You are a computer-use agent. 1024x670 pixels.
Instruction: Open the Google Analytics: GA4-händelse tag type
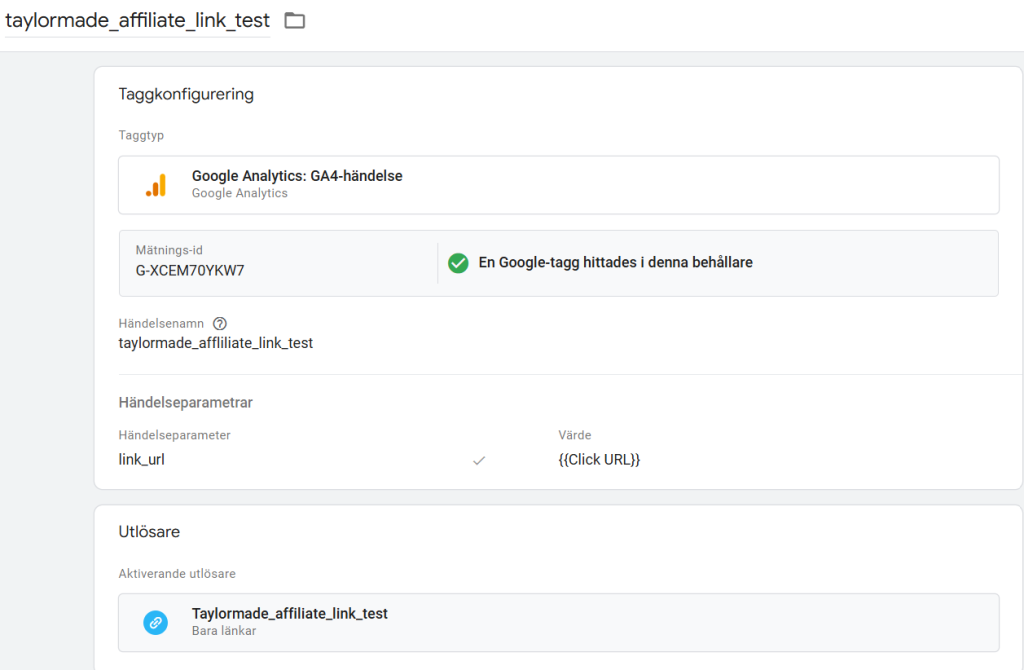pyautogui.click(x=558, y=185)
